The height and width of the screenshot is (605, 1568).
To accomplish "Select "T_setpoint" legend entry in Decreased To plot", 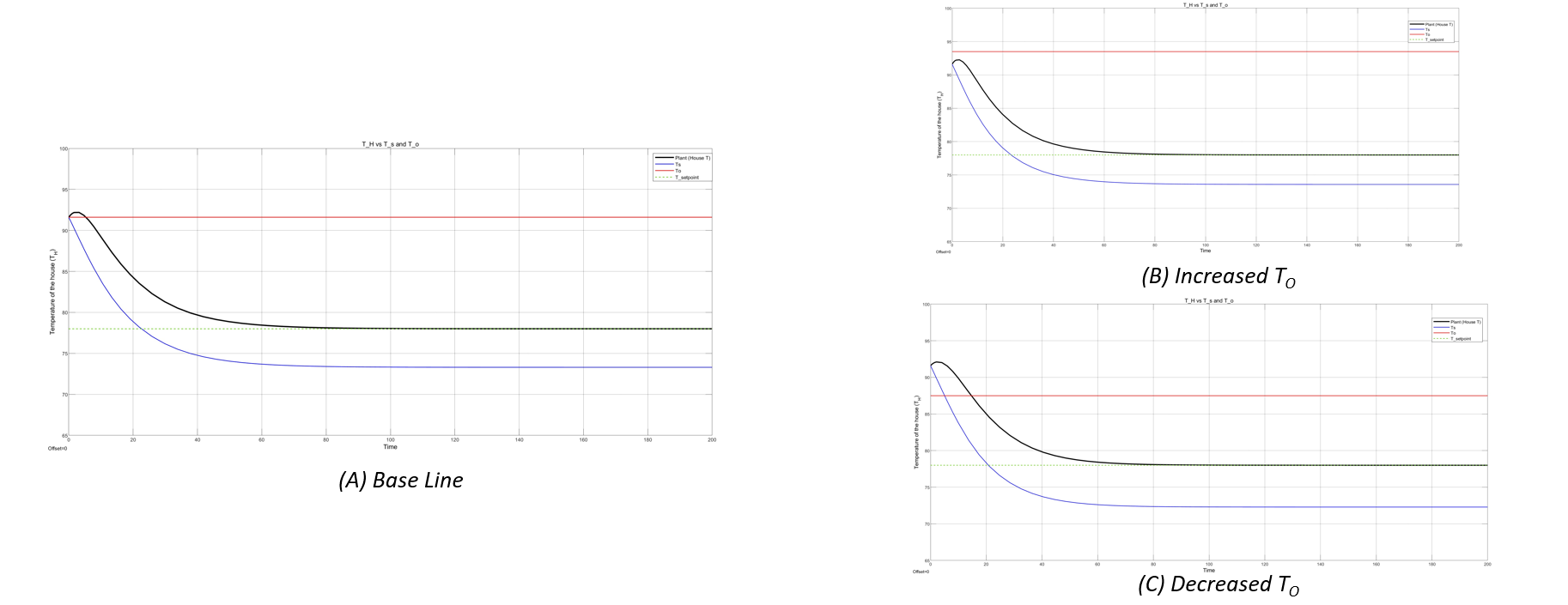I will pos(1460,339).
